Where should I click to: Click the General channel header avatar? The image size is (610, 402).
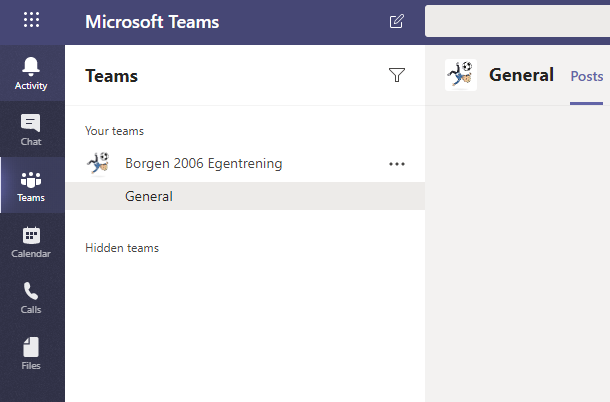(x=461, y=75)
